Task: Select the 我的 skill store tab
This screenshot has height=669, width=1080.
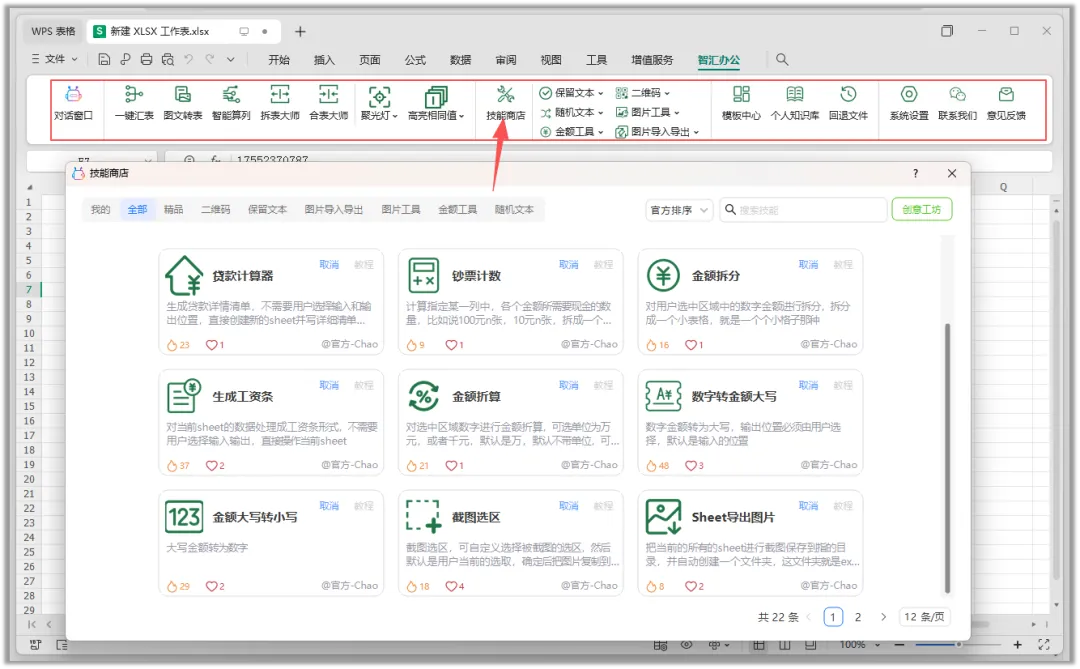Action: (x=101, y=209)
